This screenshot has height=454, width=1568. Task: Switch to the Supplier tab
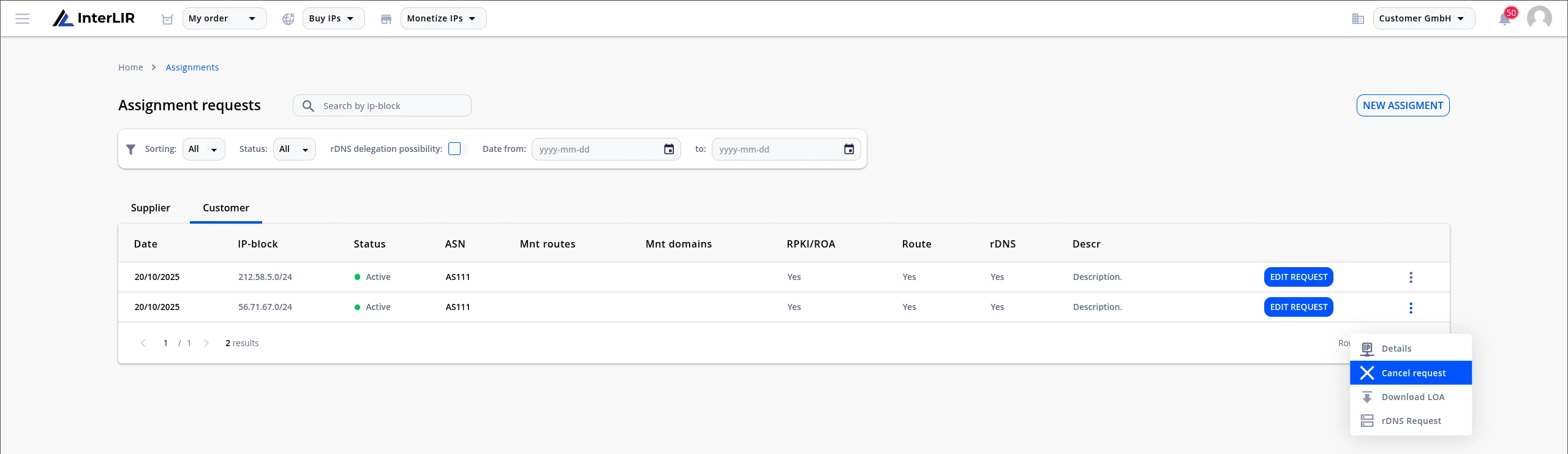coord(151,208)
